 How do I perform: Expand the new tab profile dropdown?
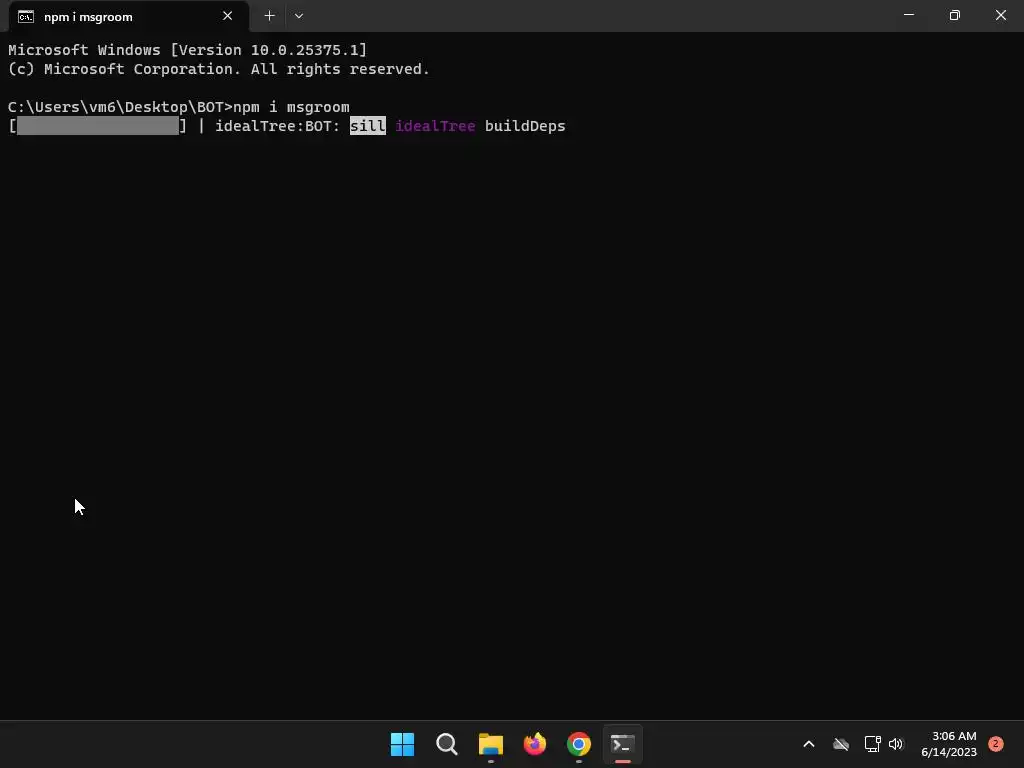coord(298,16)
